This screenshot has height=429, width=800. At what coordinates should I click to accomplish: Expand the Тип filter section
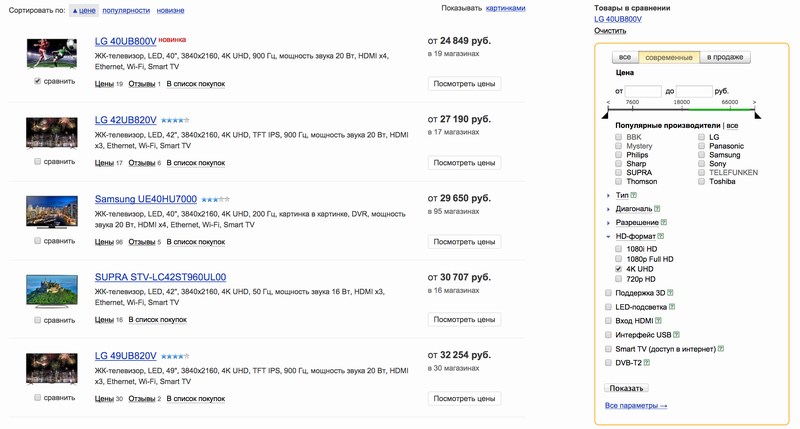click(622, 195)
